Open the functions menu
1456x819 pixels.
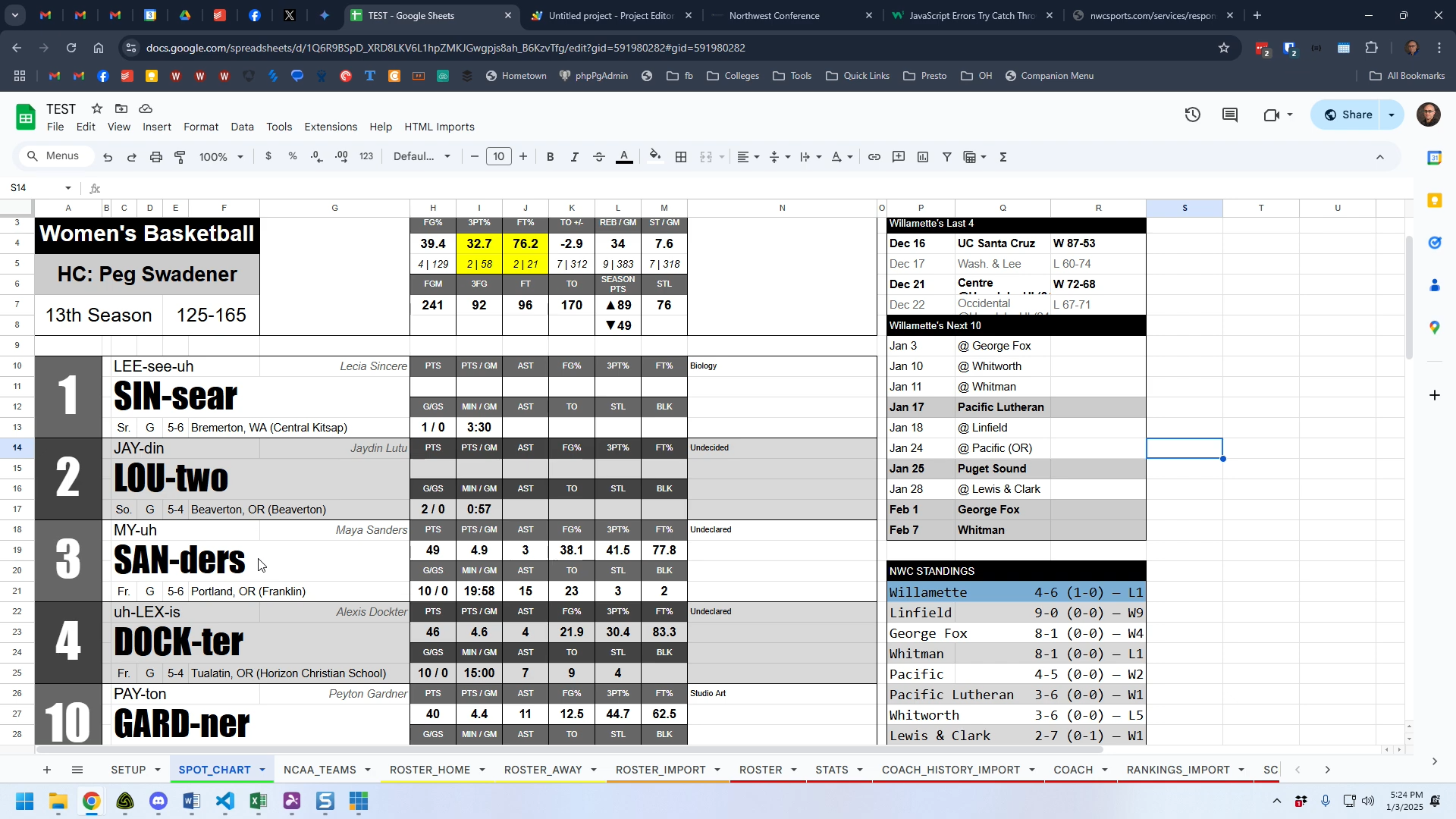(x=1003, y=157)
